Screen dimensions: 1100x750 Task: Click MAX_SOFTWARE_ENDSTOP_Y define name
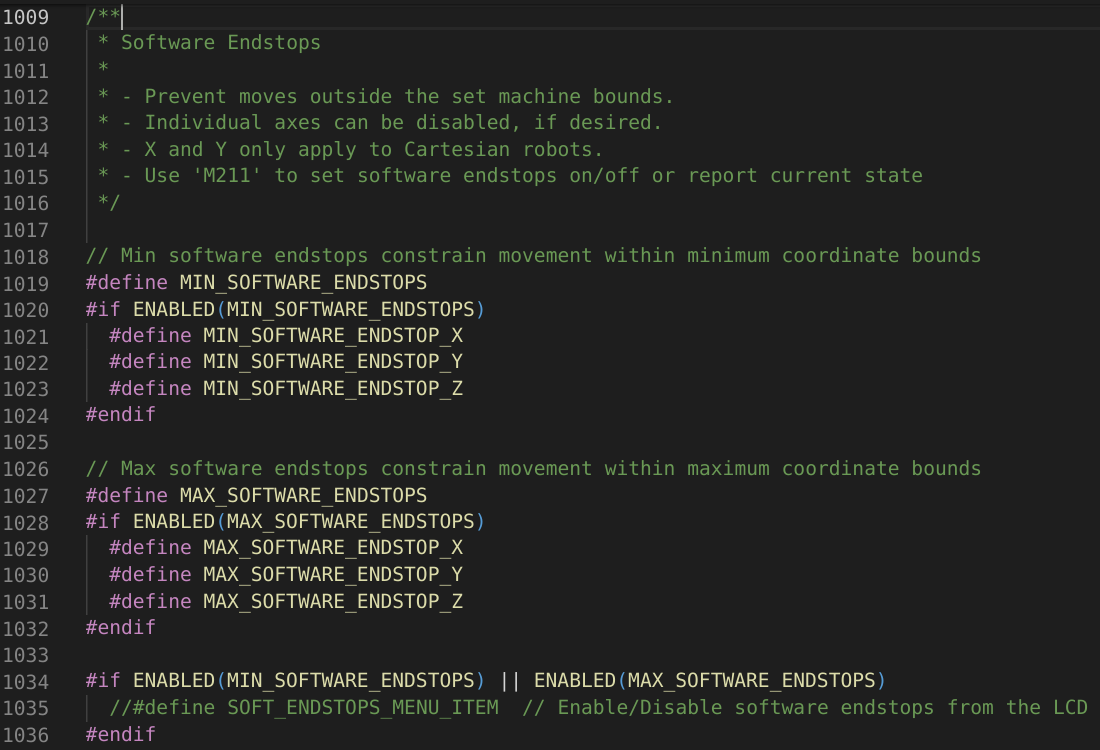click(332, 575)
